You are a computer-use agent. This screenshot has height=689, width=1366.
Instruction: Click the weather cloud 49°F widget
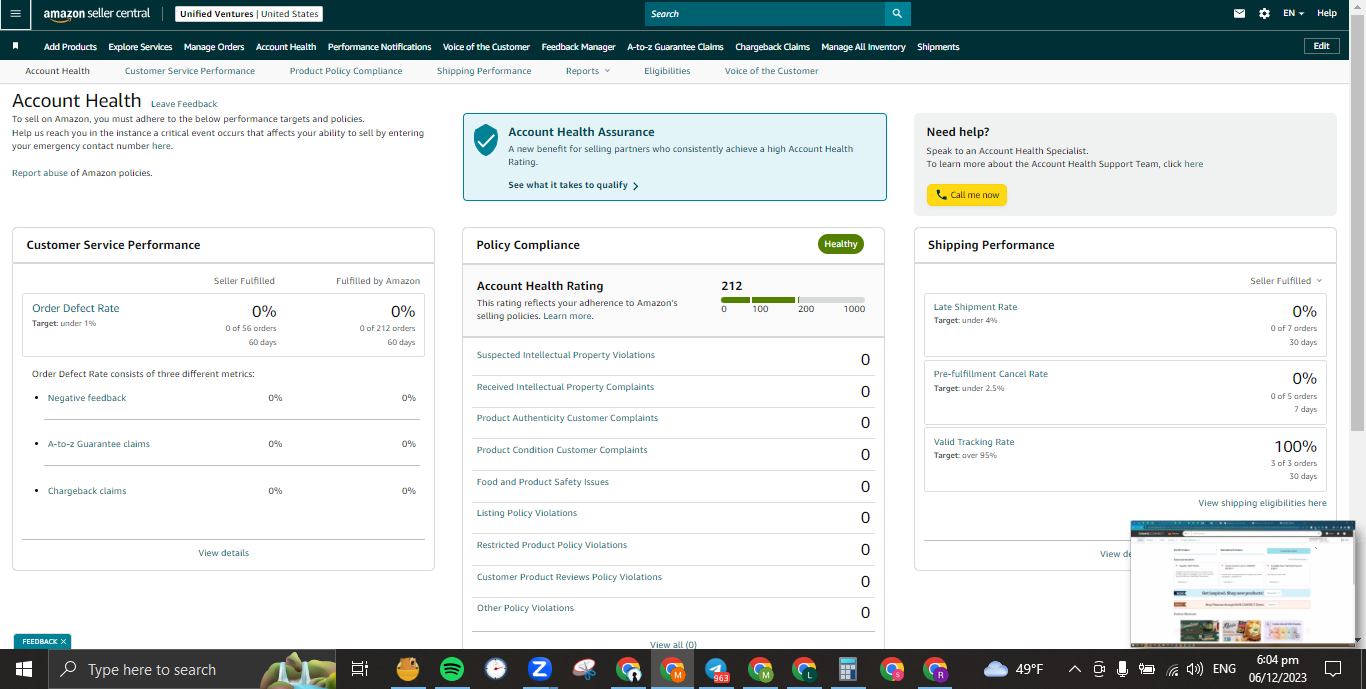pyautogui.click(x=1014, y=669)
